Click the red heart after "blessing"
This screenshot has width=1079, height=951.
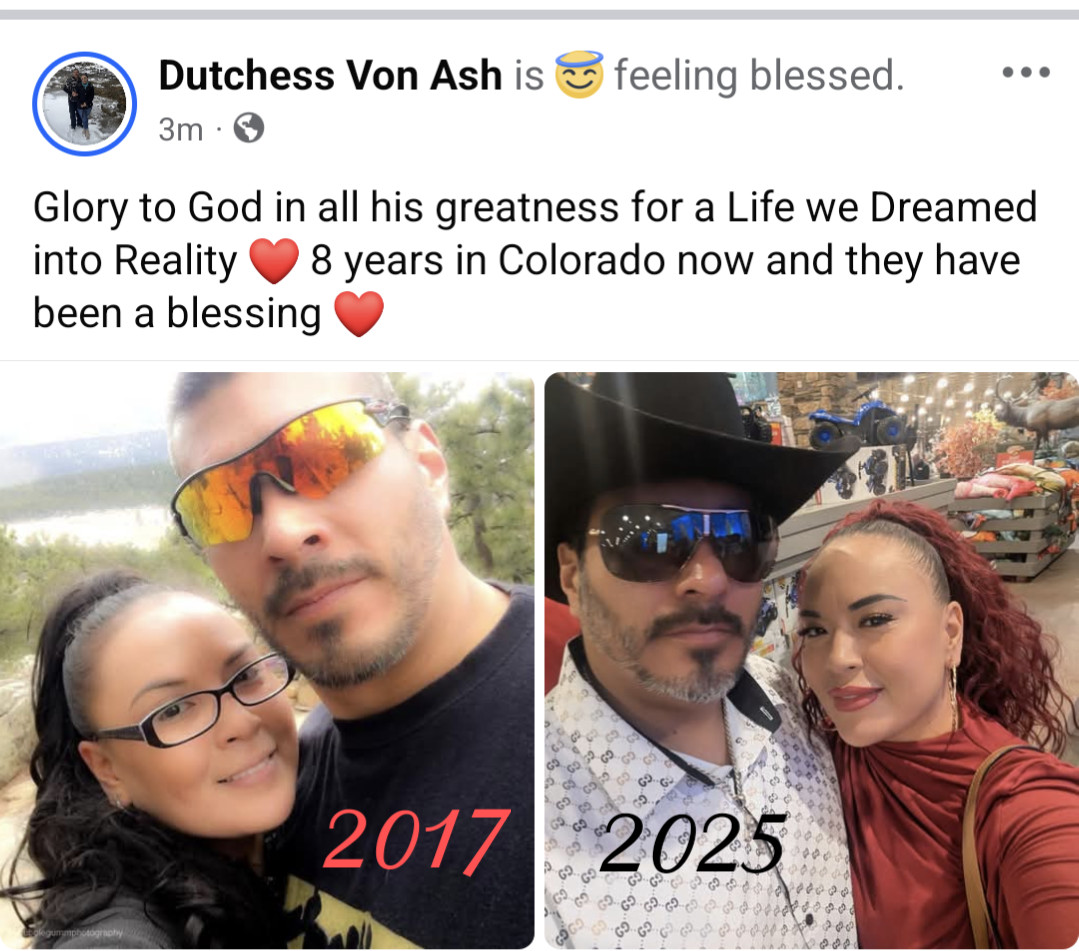(x=359, y=313)
